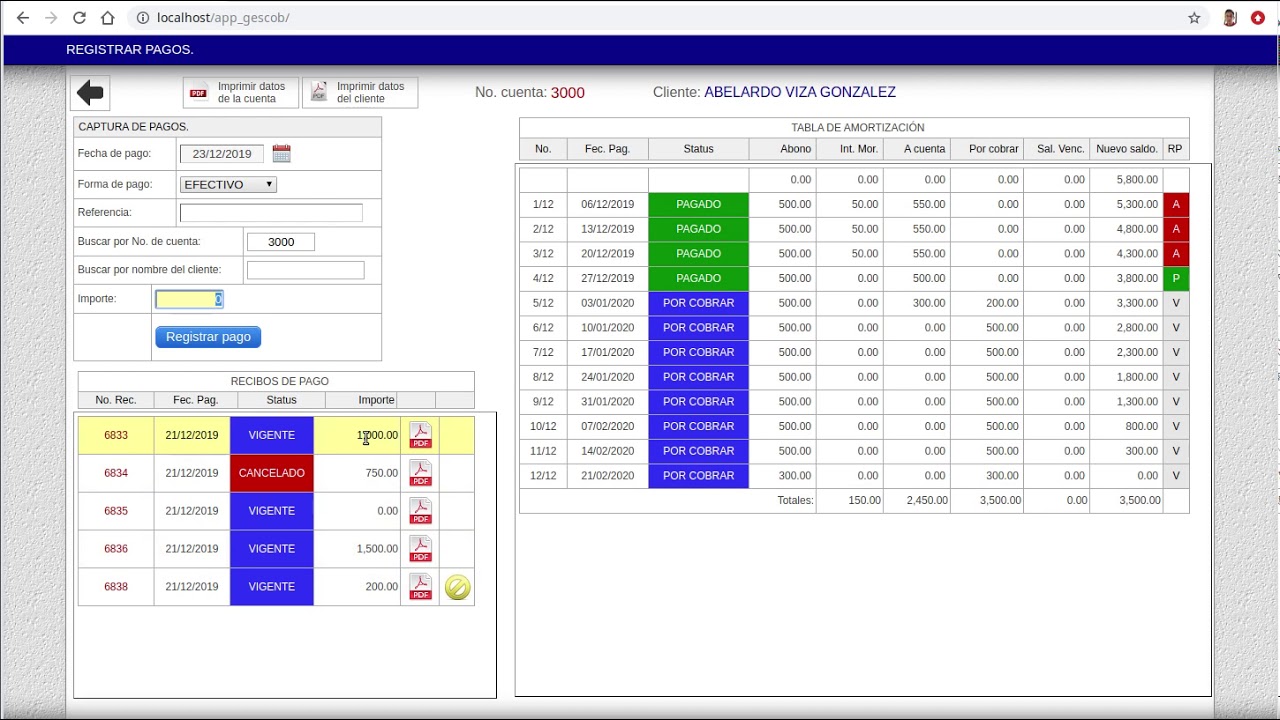Click the Registrar pago button
The height and width of the screenshot is (720, 1280).
point(208,337)
